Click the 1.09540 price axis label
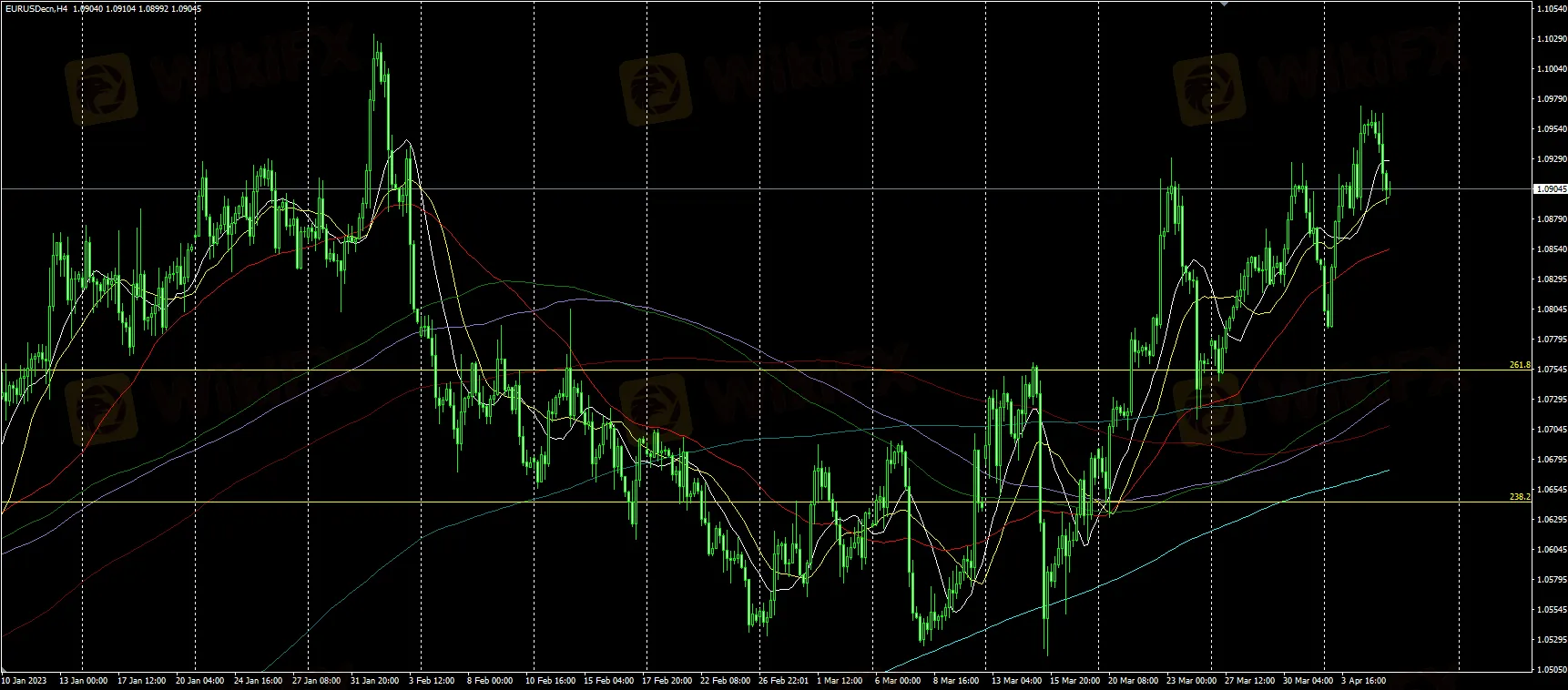 pos(1550,129)
